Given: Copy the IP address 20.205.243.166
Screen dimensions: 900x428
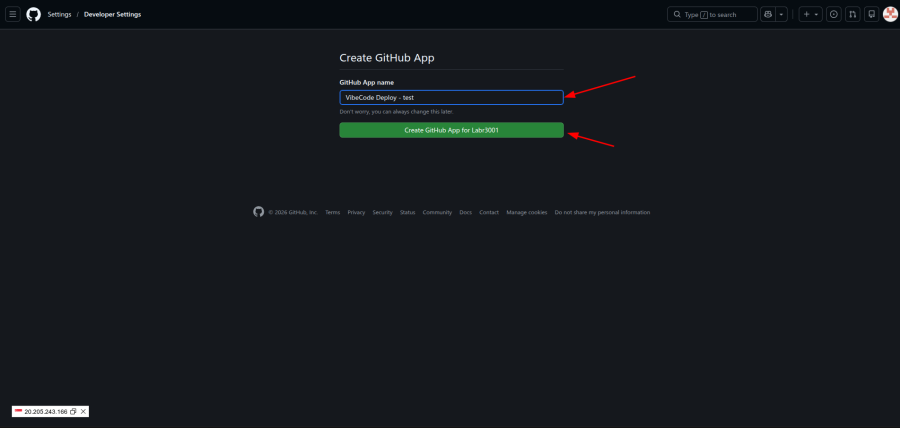Looking at the screenshot, I should (73, 411).
